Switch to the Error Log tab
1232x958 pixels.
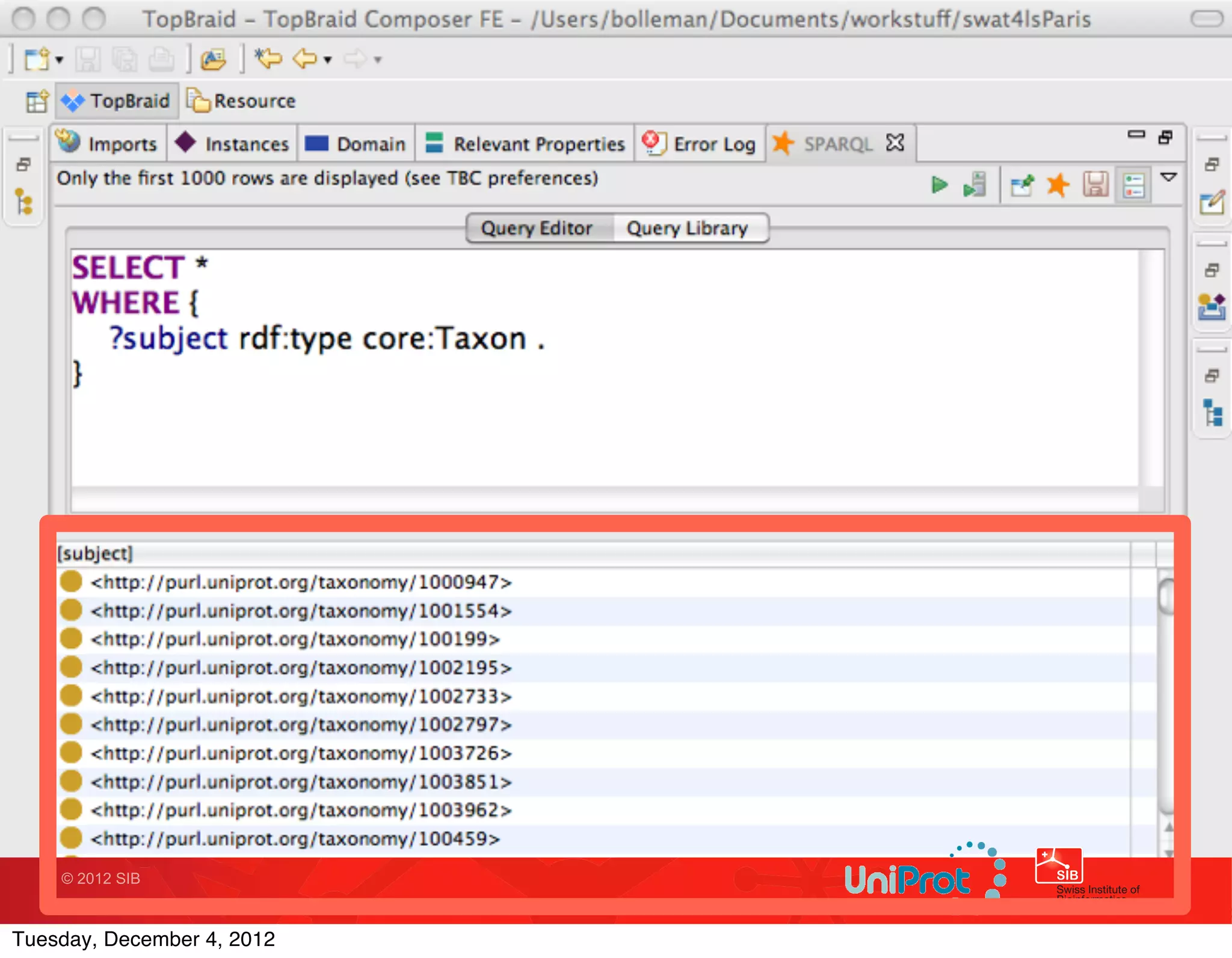coord(701,144)
